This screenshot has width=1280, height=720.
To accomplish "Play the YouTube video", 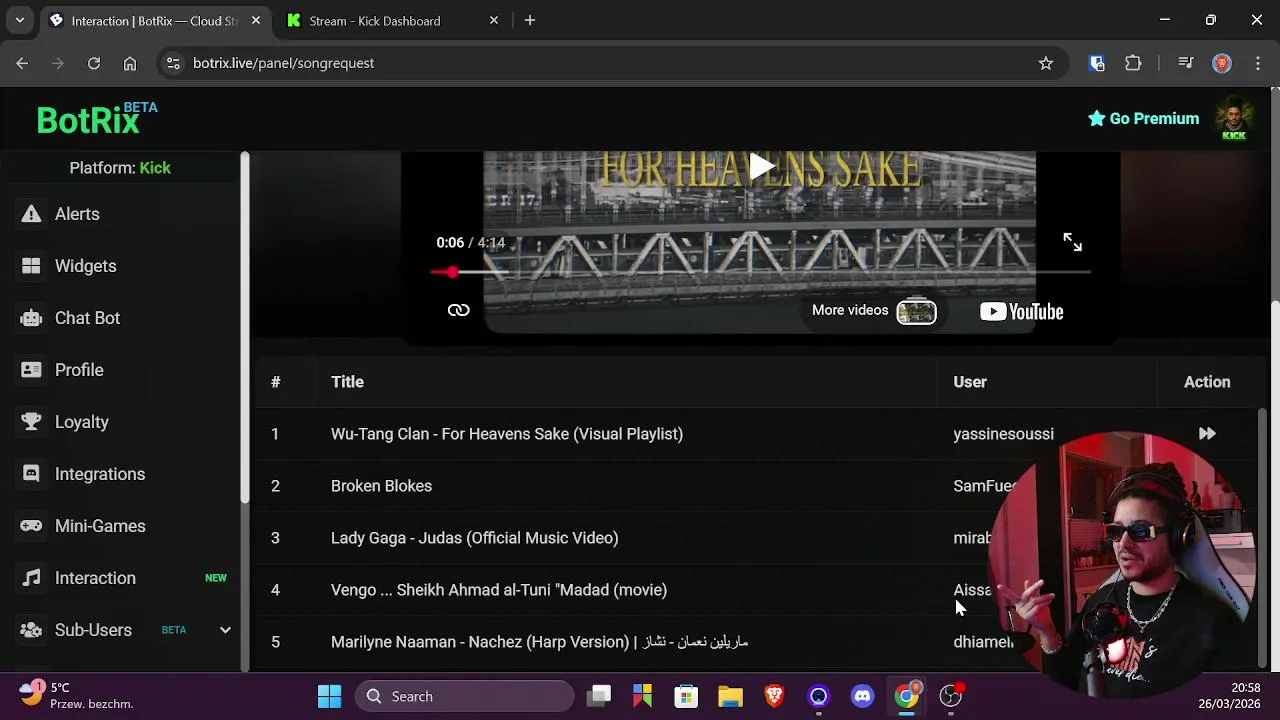I will coord(760,166).
